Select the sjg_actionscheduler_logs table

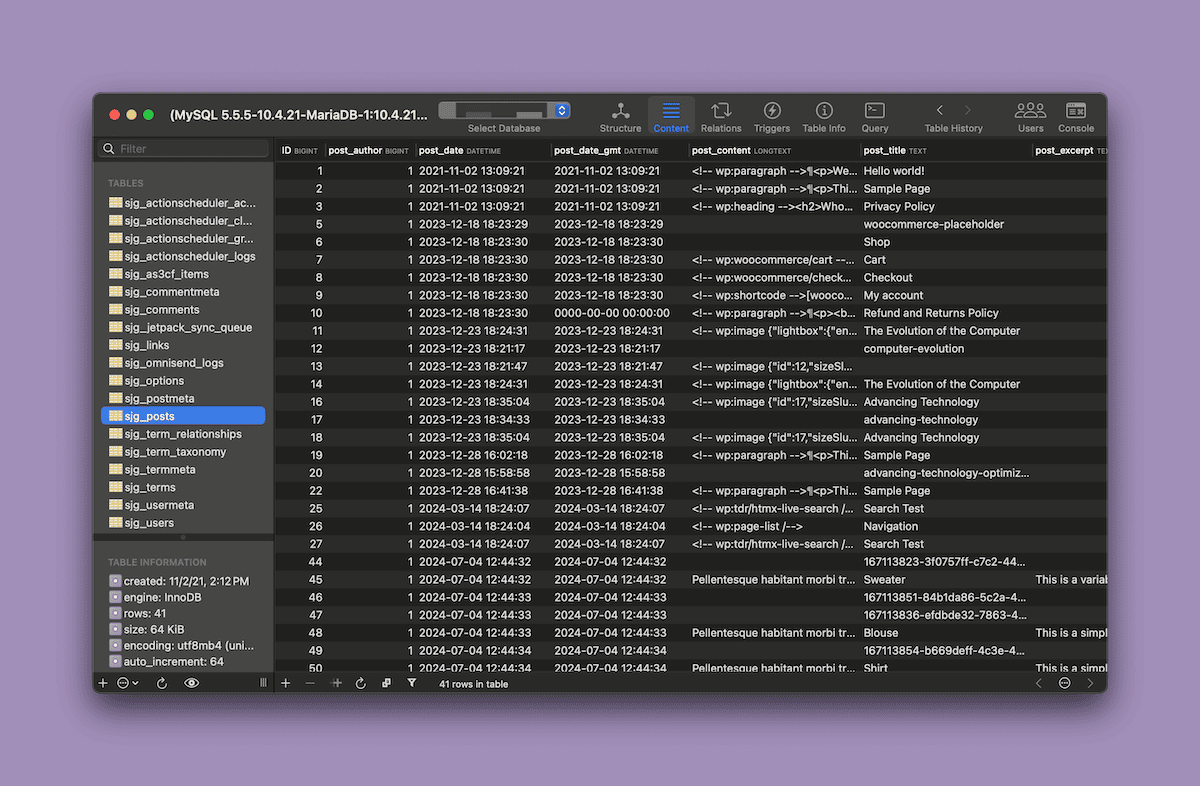[183, 256]
